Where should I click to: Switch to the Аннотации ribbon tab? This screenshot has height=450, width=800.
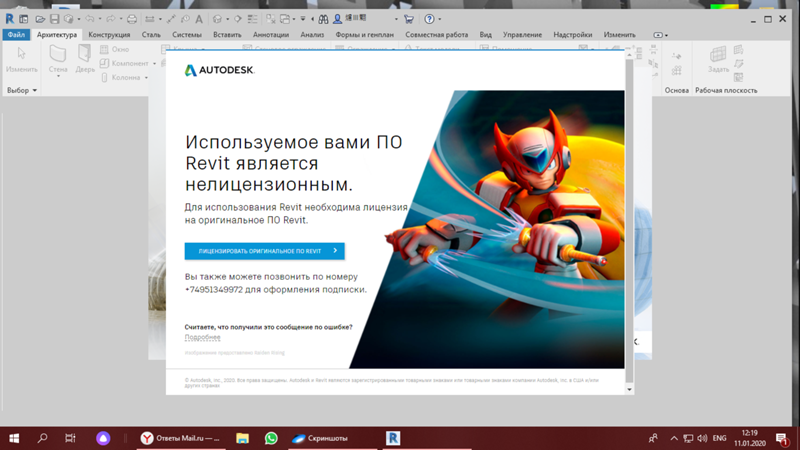(x=271, y=35)
